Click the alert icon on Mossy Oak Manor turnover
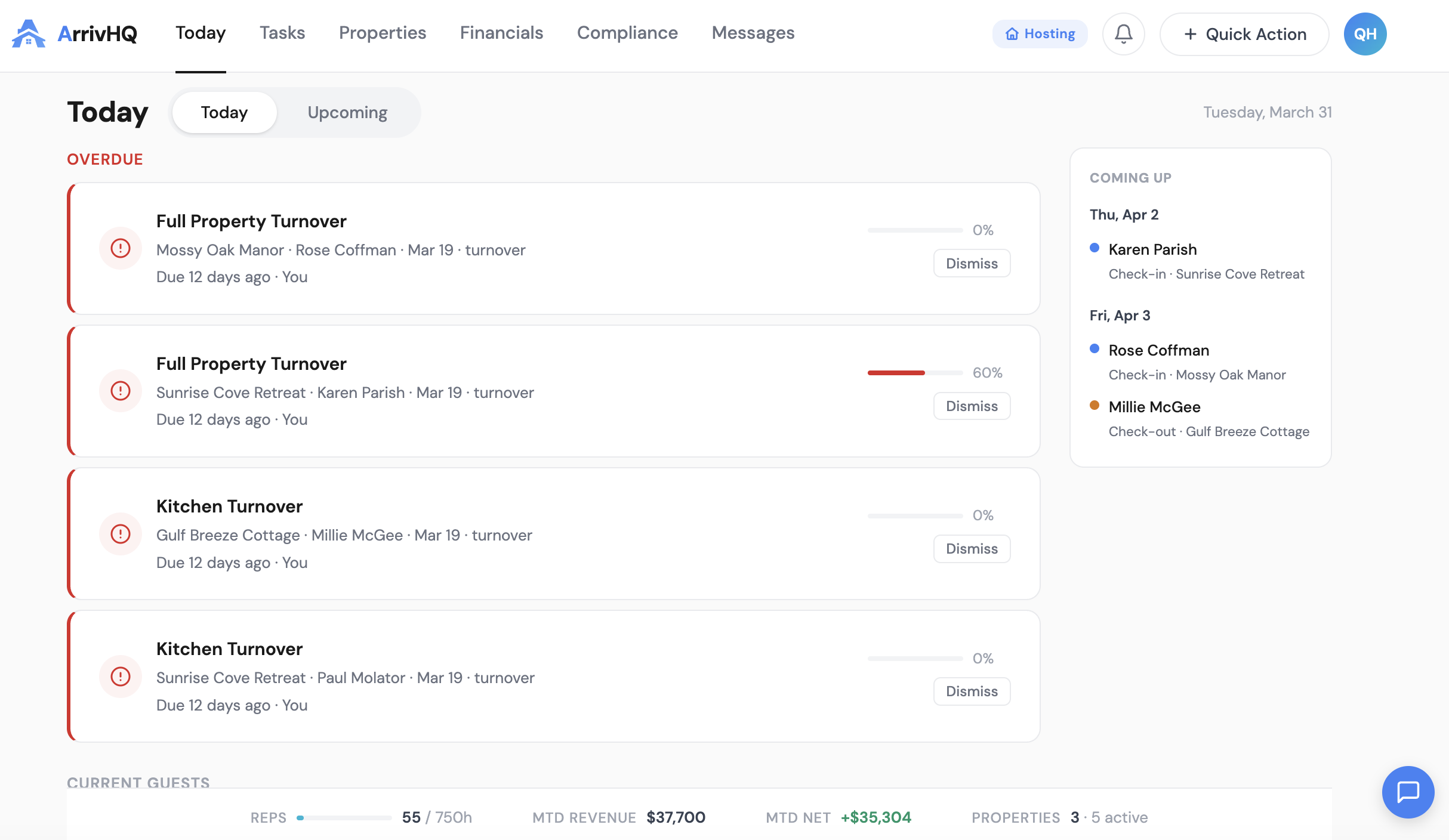This screenshot has width=1449, height=840. point(120,248)
